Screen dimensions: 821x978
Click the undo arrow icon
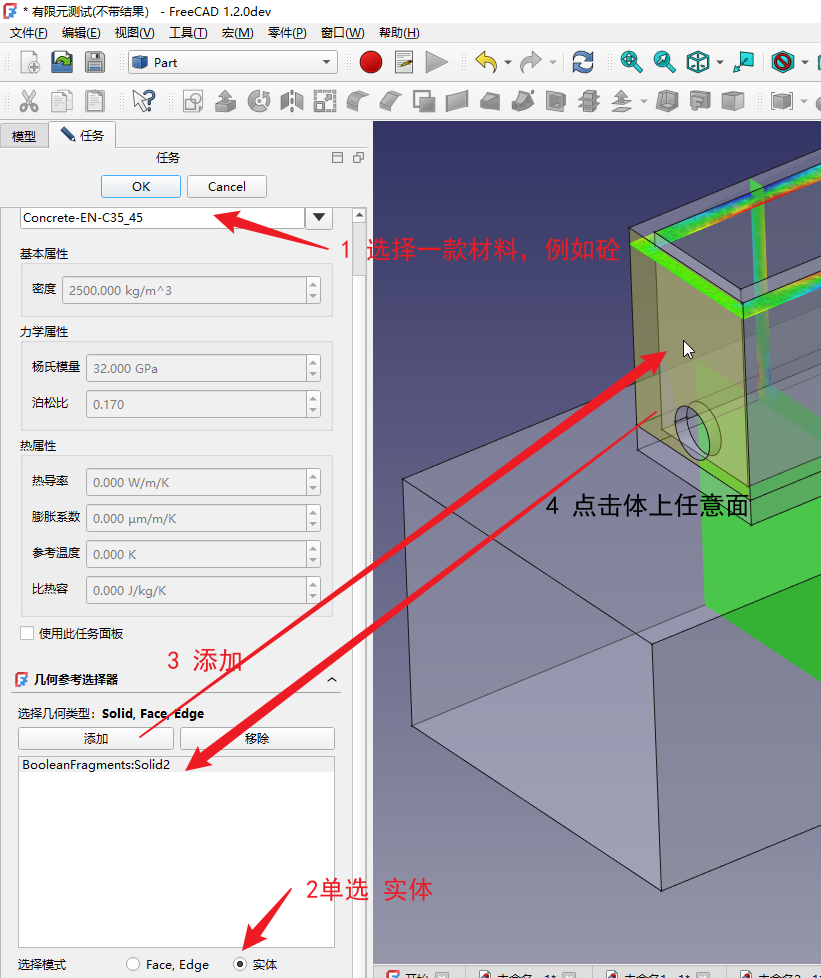point(486,62)
